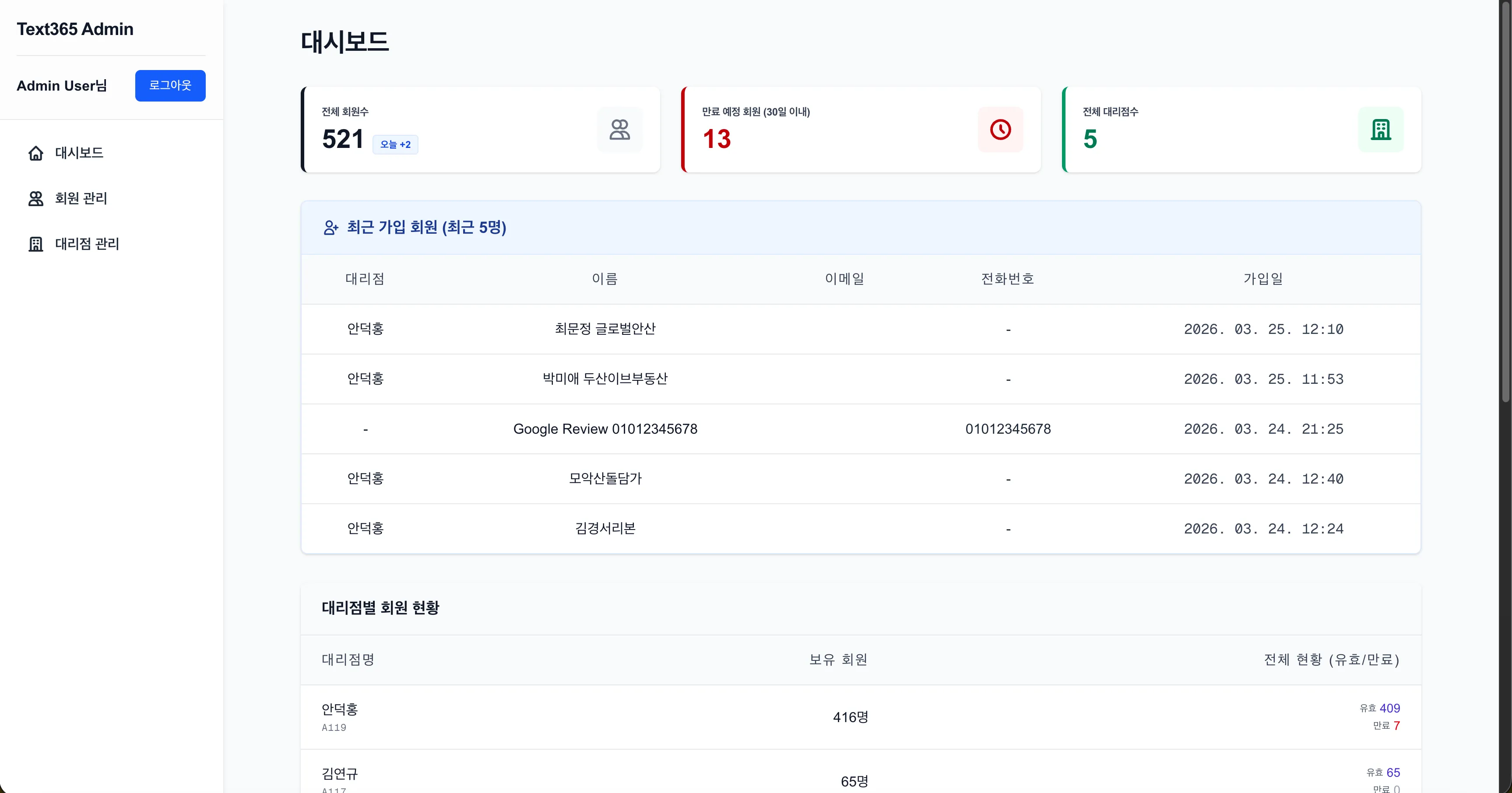1512x793 pixels.
Task: Click the join date 2026. 03. 24. 21:25
Action: click(1263, 429)
